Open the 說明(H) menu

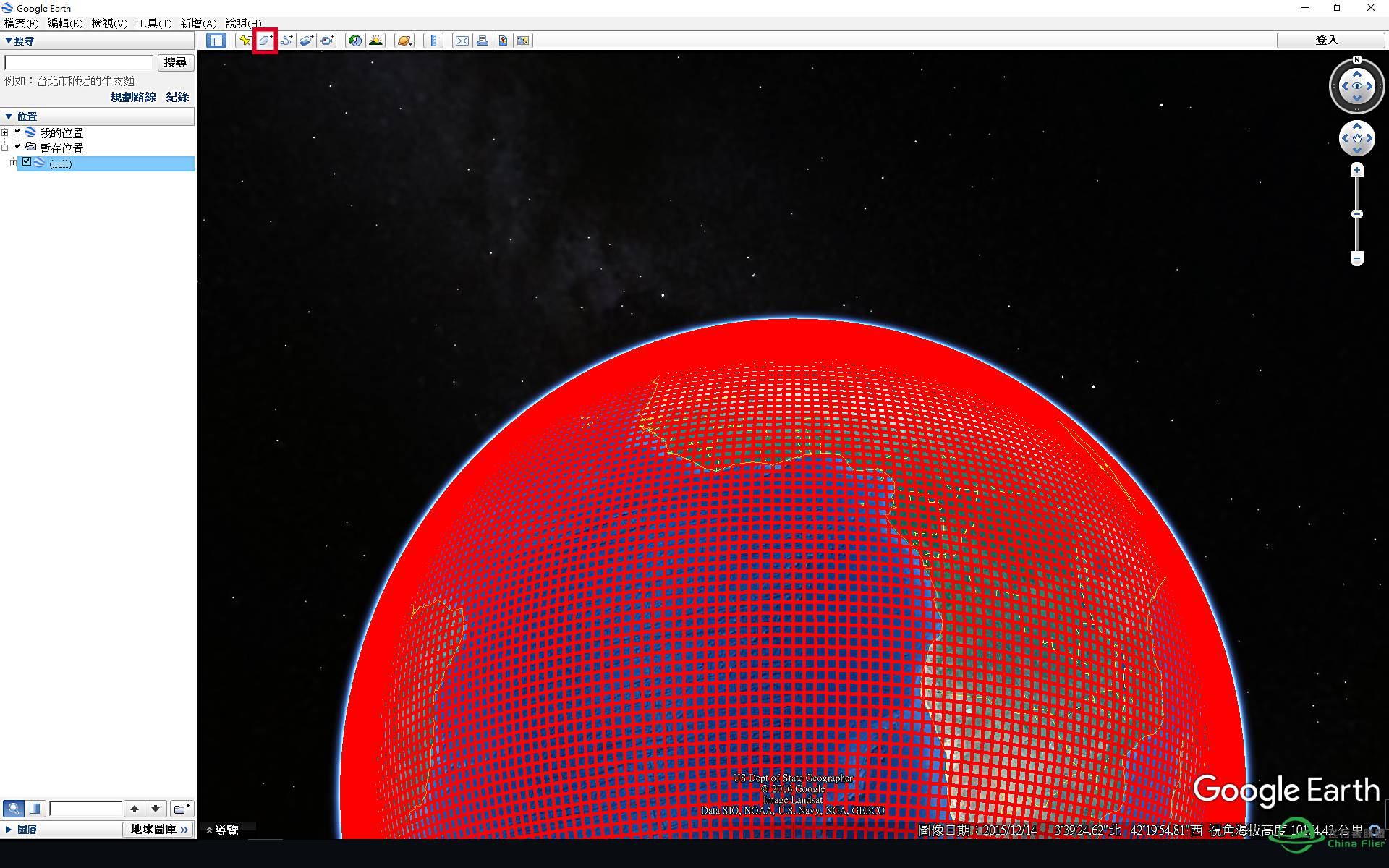243,23
